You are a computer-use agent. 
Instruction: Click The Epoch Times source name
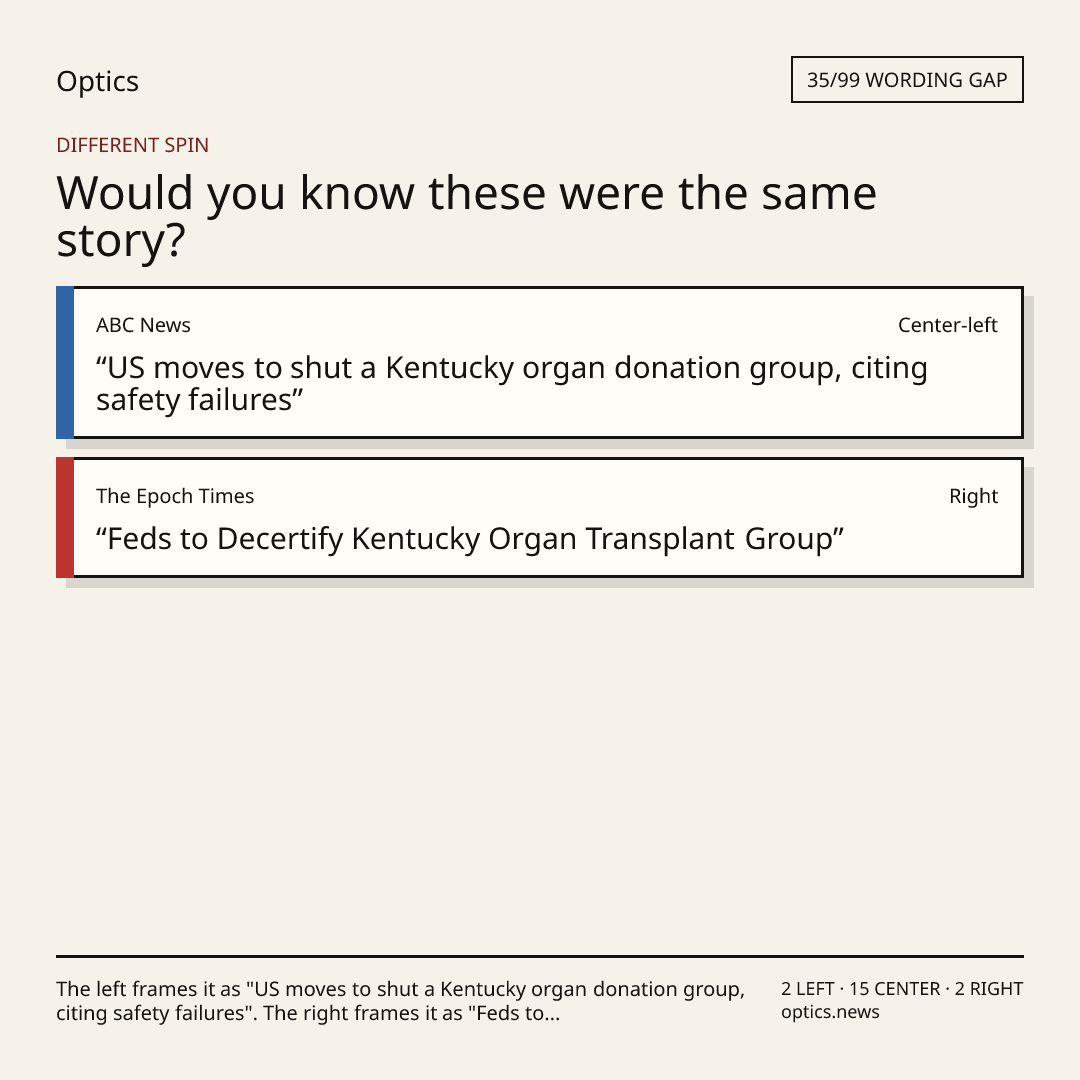click(175, 496)
